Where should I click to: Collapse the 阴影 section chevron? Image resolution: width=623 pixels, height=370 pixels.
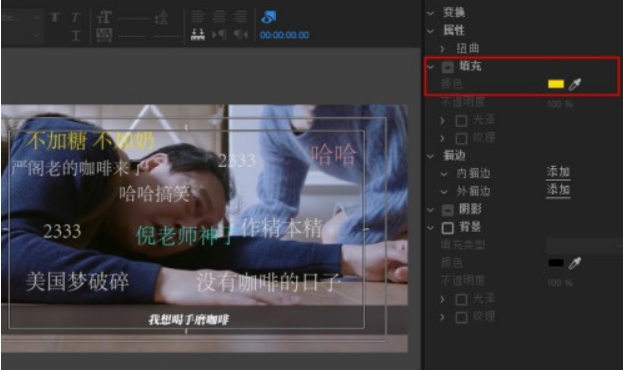(x=430, y=209)
